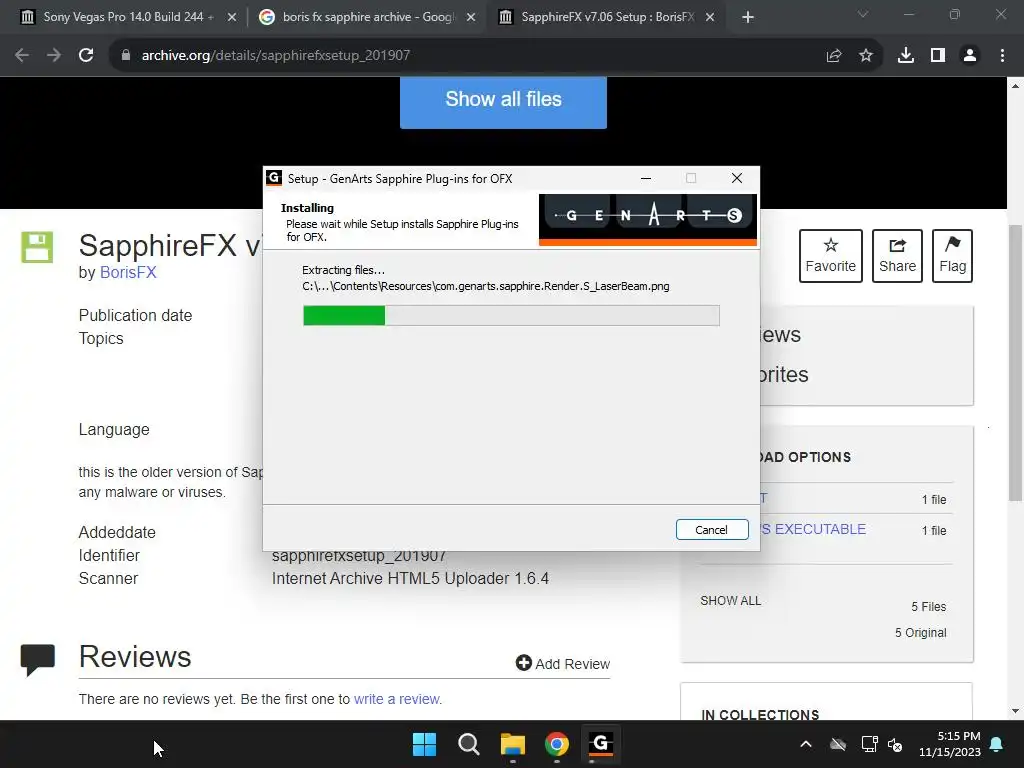Image resolution: width=1024 pixels, height=768 pixels.
Task: Click the installation progress bar
Action: 511,315
